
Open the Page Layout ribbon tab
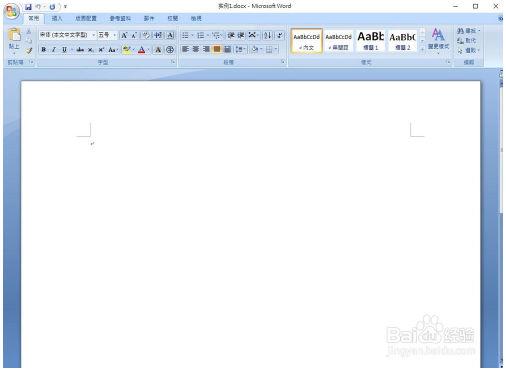pos(86,18)
